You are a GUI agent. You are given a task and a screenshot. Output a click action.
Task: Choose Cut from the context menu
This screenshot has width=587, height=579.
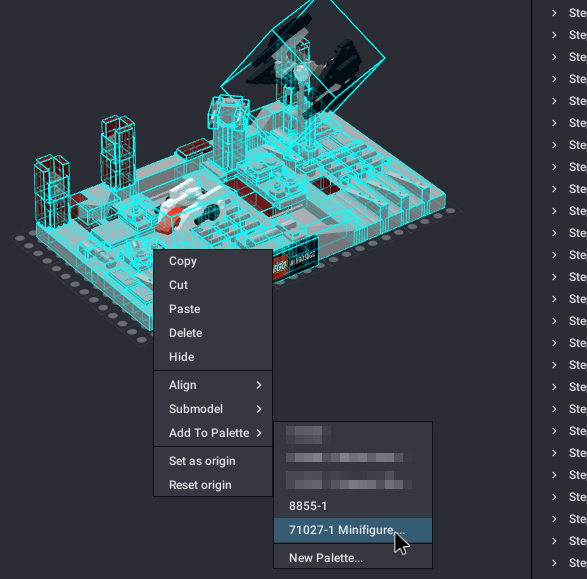[x=213, y=285]
